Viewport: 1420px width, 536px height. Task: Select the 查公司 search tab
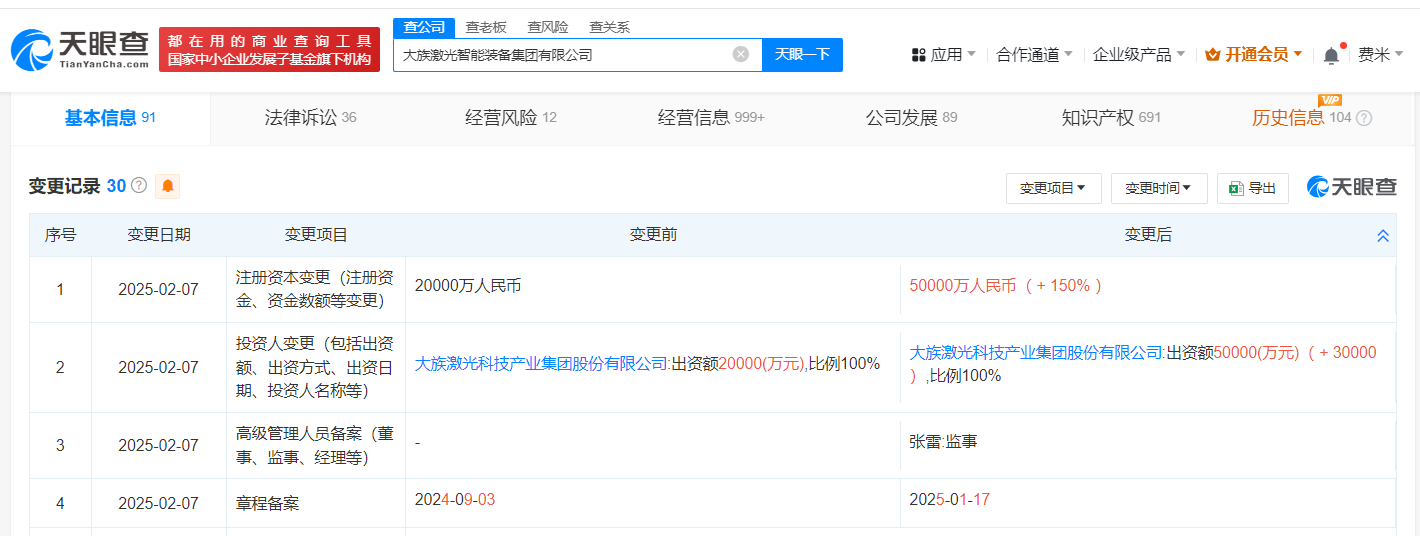pos(424,27)
